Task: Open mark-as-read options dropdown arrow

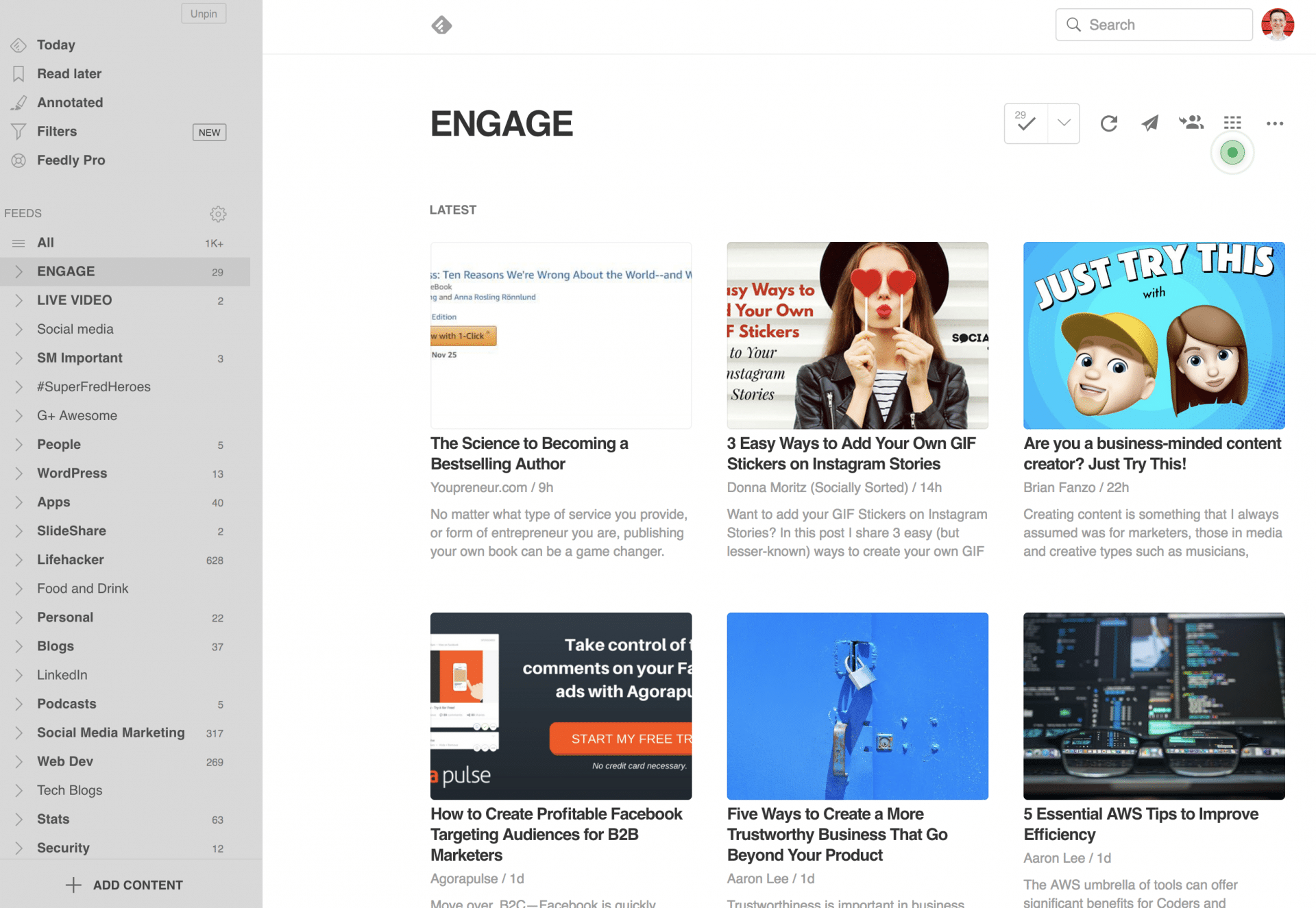Action: (x=1064, y=123)
